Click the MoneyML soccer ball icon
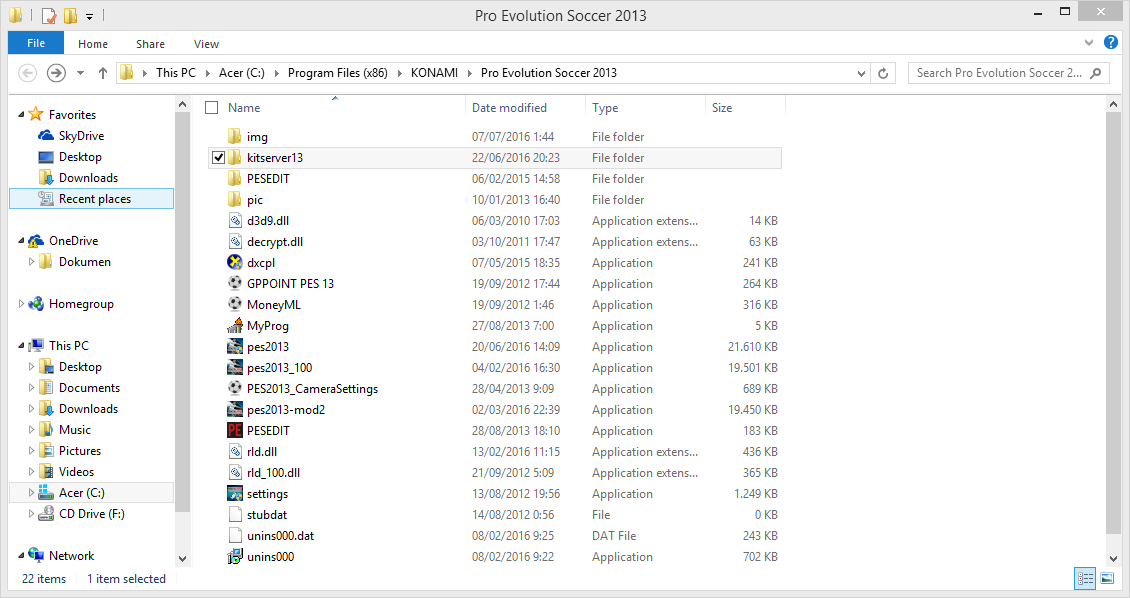1130x598 pixels. click(234, 305)
